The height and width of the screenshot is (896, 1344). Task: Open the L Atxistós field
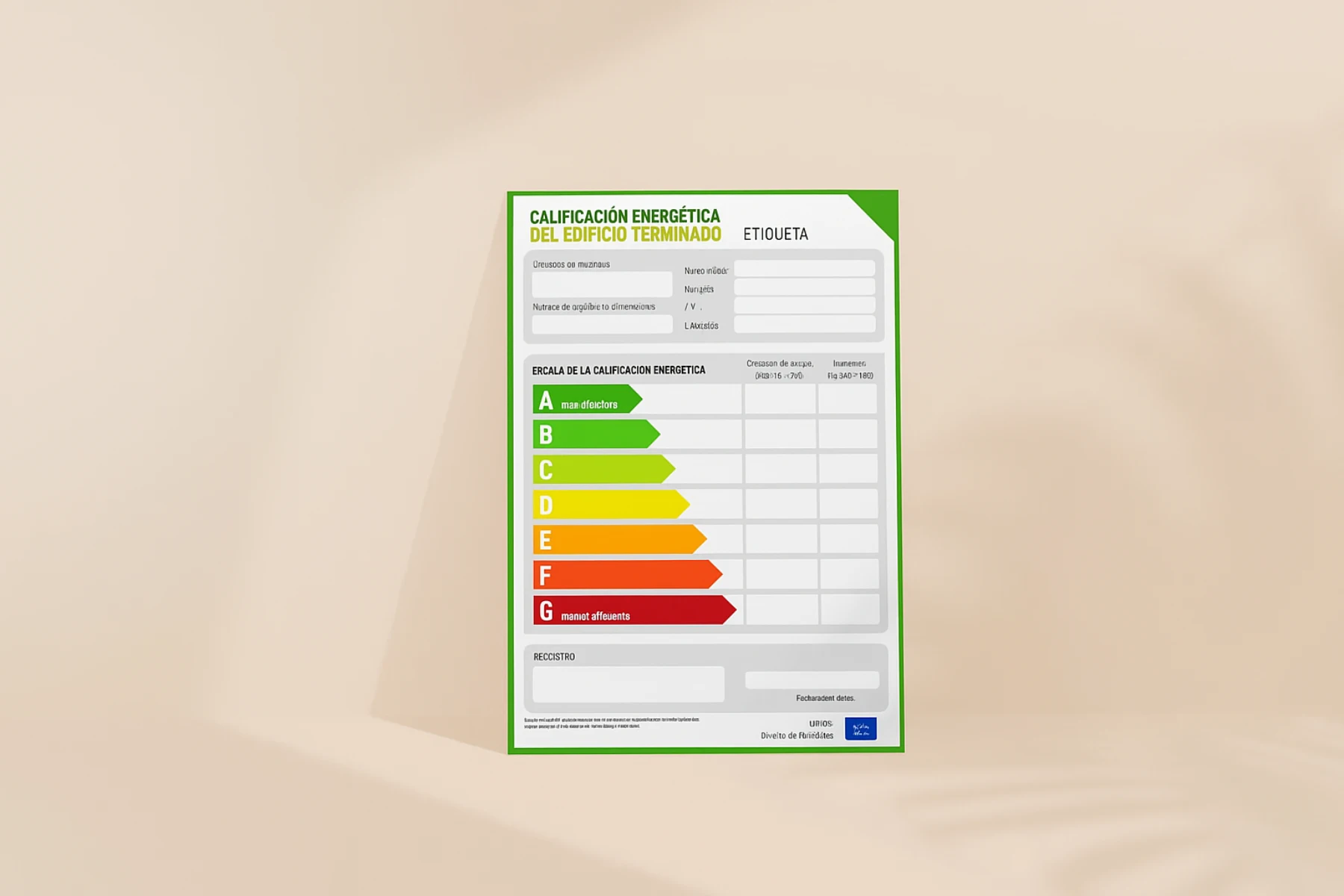(x=804, y=325)
